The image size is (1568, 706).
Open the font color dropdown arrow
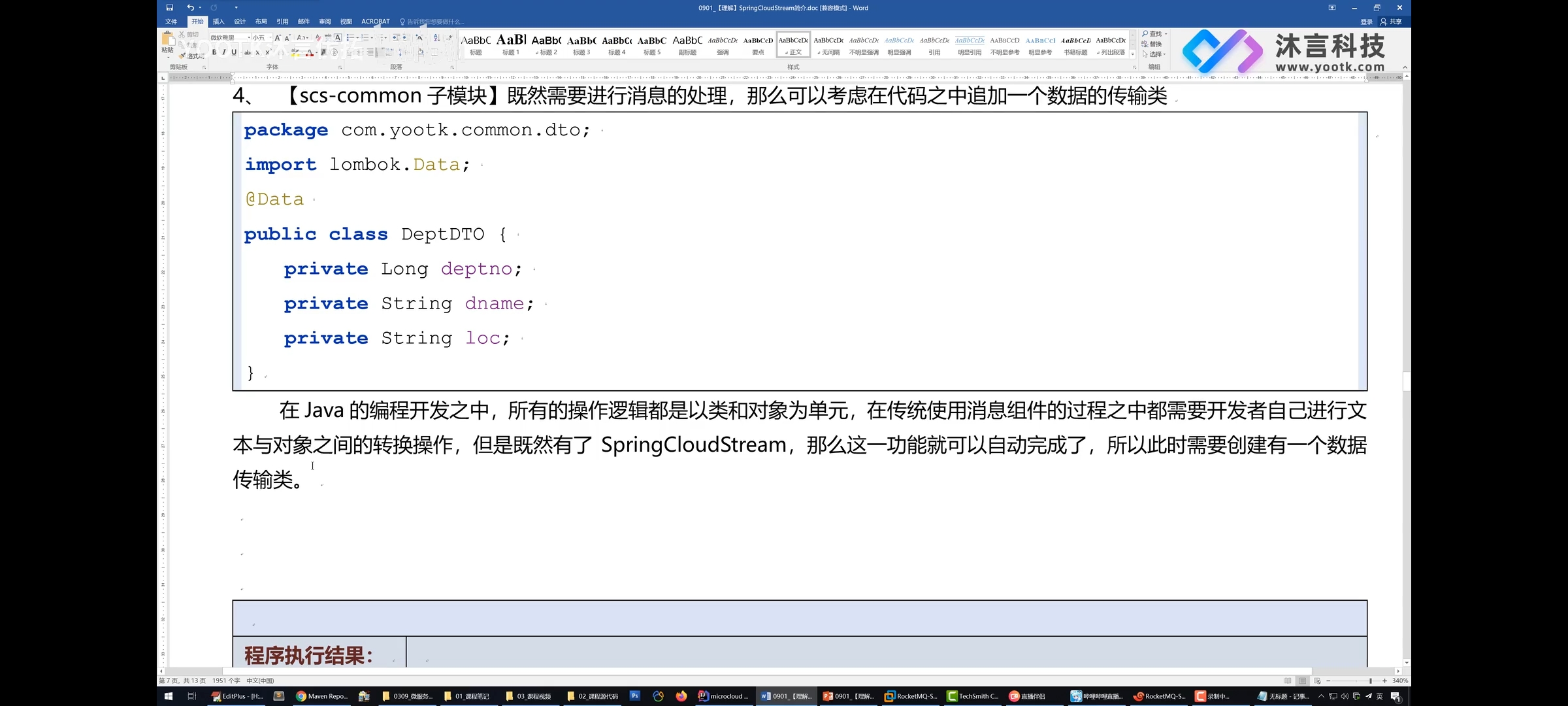tap(317, 52)
